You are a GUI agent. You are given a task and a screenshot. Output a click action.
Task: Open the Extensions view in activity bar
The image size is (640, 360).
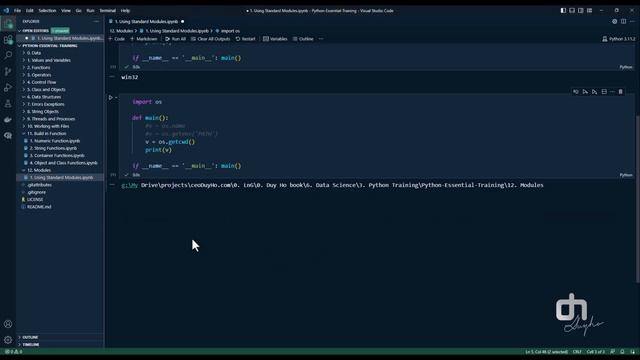8,40
